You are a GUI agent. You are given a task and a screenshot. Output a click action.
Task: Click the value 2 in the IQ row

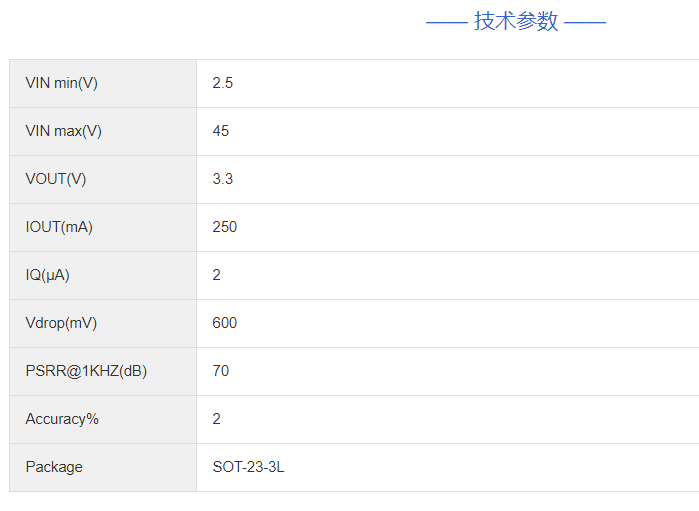(217, 275)
